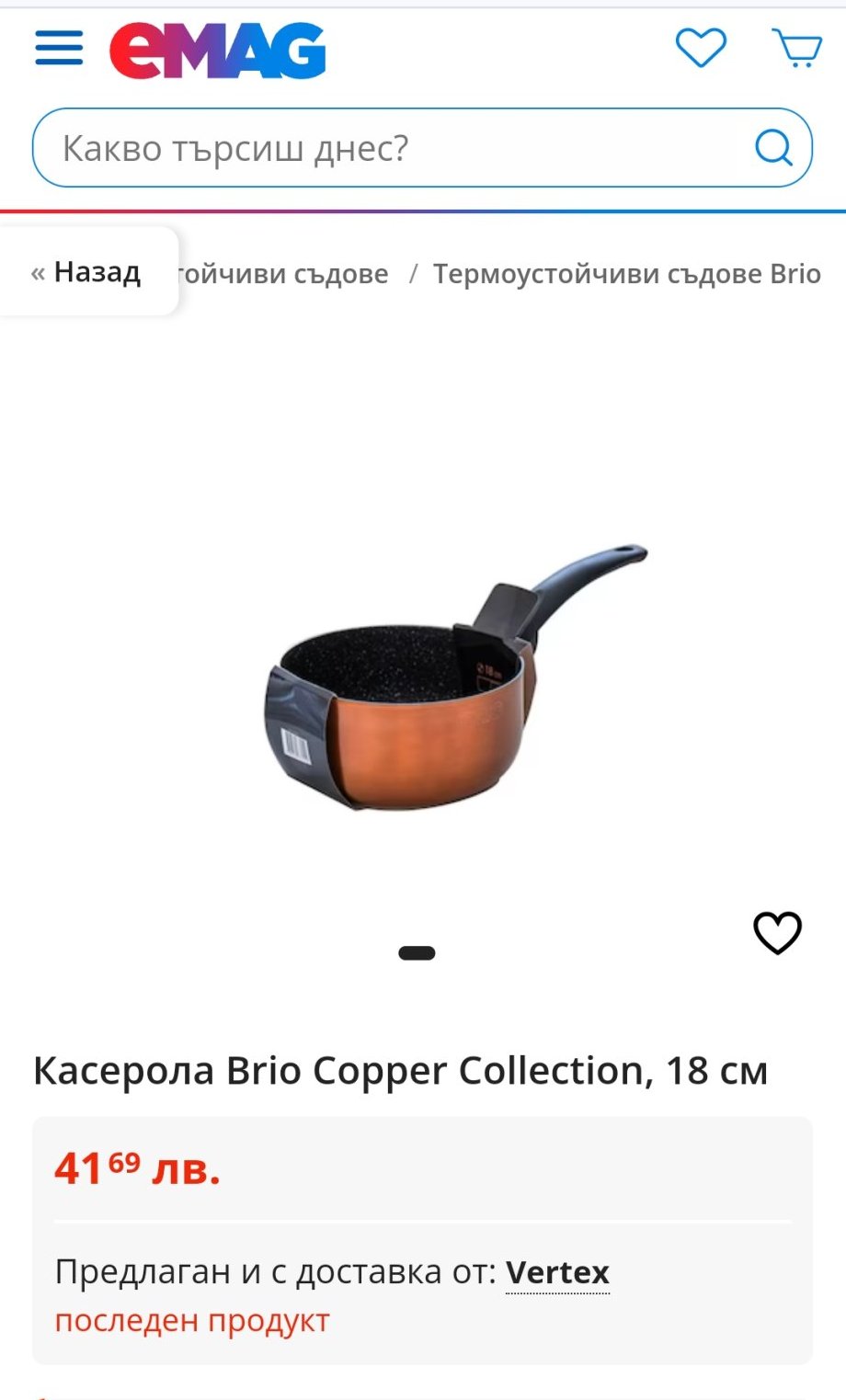This screenshot has height=1400, width=846.
Task: Click the 'Предлаган и с доставка от' text
Action: coord(275,1272)
